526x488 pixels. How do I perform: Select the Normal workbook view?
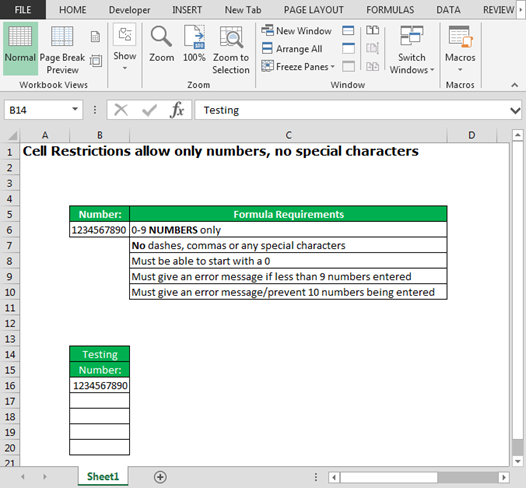point(20,48)
